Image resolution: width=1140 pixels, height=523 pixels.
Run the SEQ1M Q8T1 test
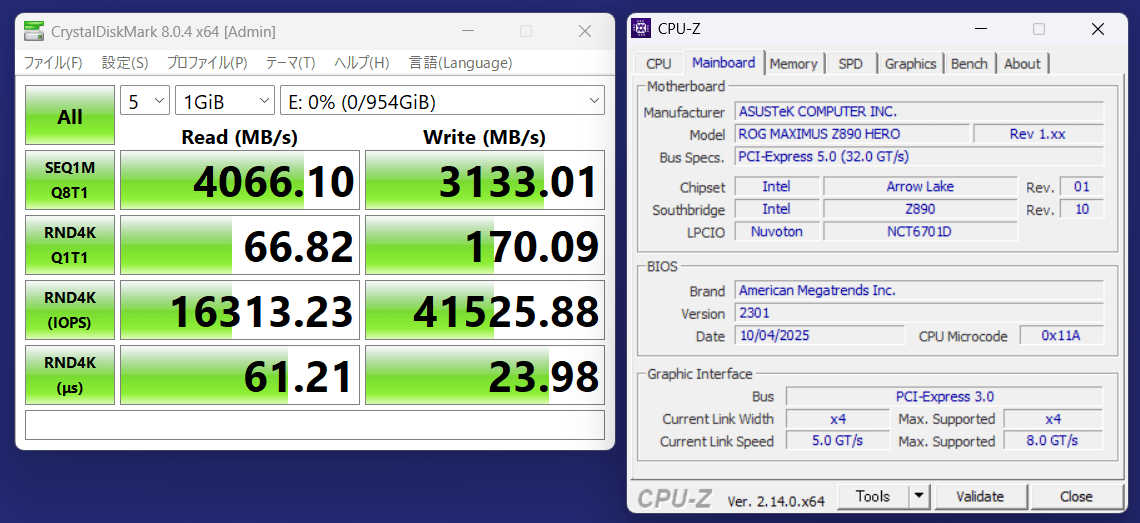(x=70, y=180)
